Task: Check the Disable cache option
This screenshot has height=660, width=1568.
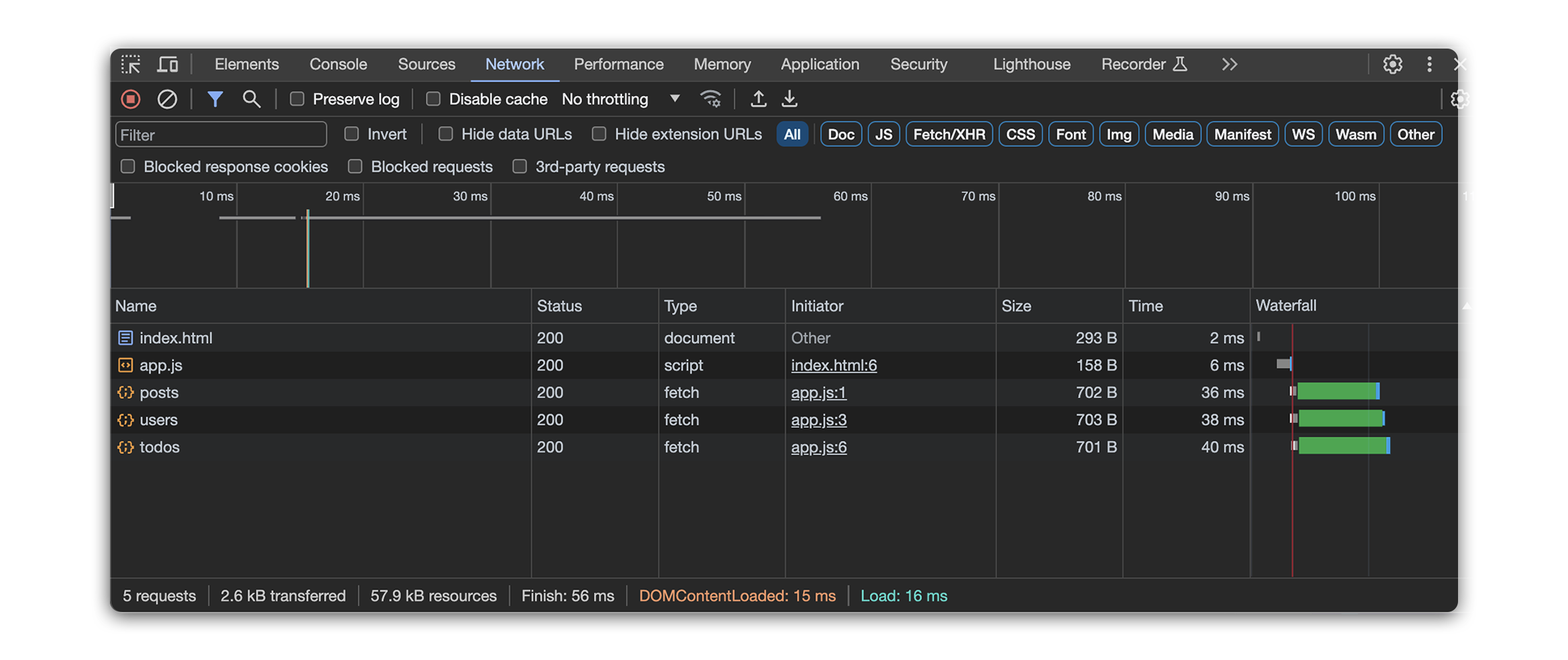Action: click(x=433, y=99)
